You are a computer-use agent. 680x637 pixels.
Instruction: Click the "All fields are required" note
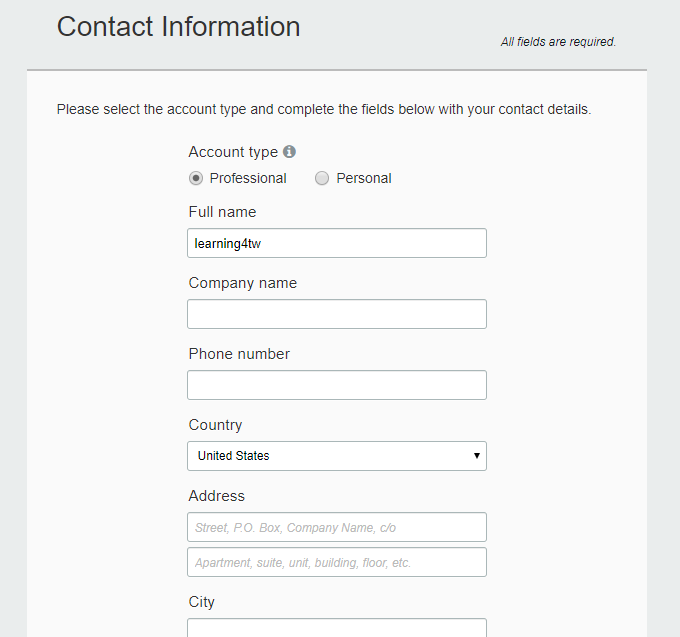pyautogui.click(x=558, y=42)
